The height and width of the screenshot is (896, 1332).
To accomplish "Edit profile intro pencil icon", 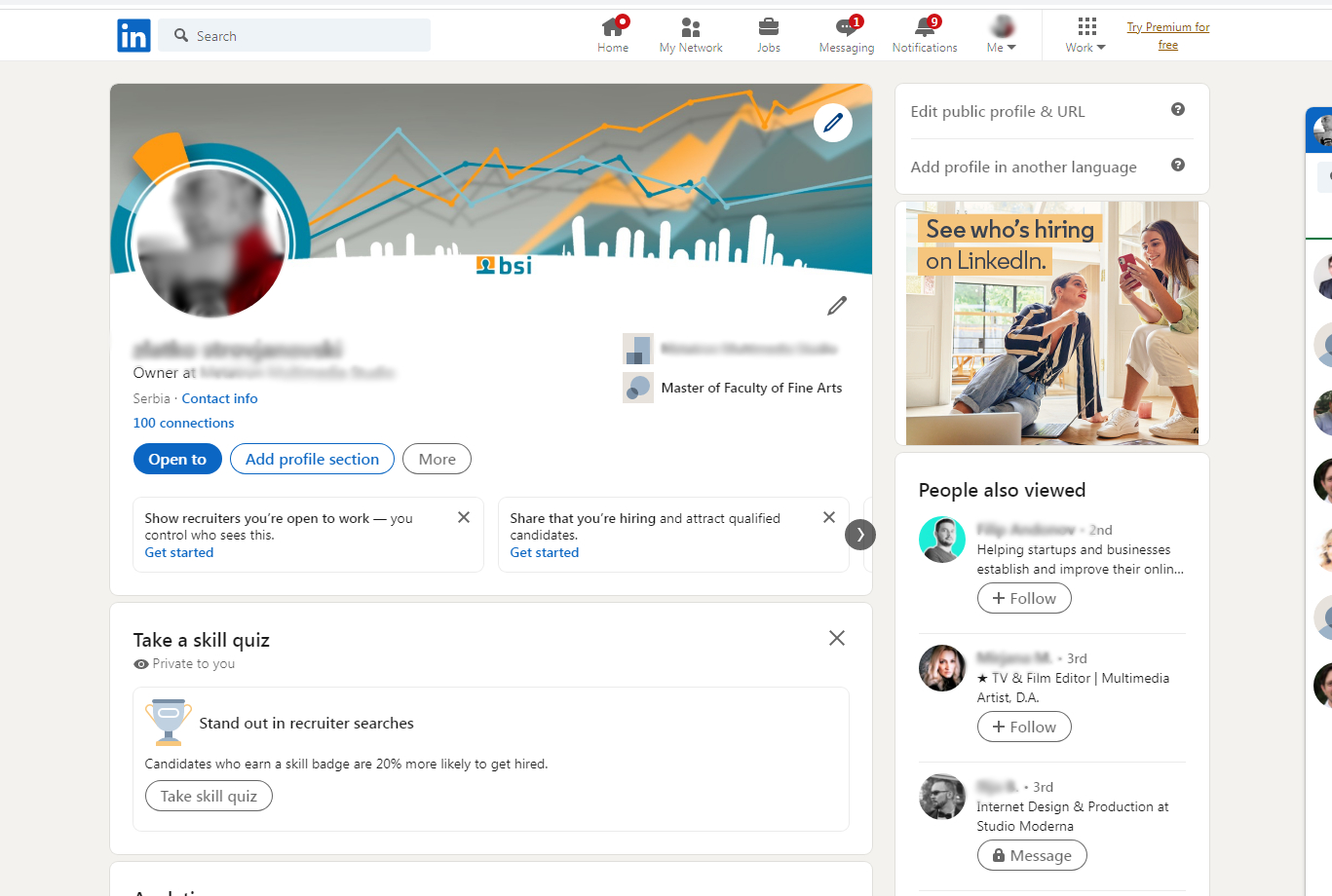I will pyautogui.click(x=837, y=306).
